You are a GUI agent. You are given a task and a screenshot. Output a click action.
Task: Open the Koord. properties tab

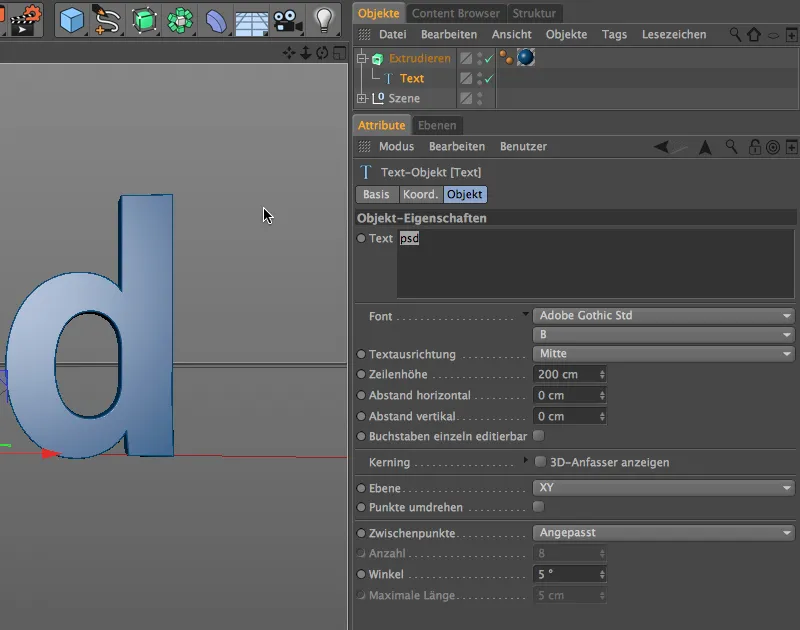coord(420,194)
